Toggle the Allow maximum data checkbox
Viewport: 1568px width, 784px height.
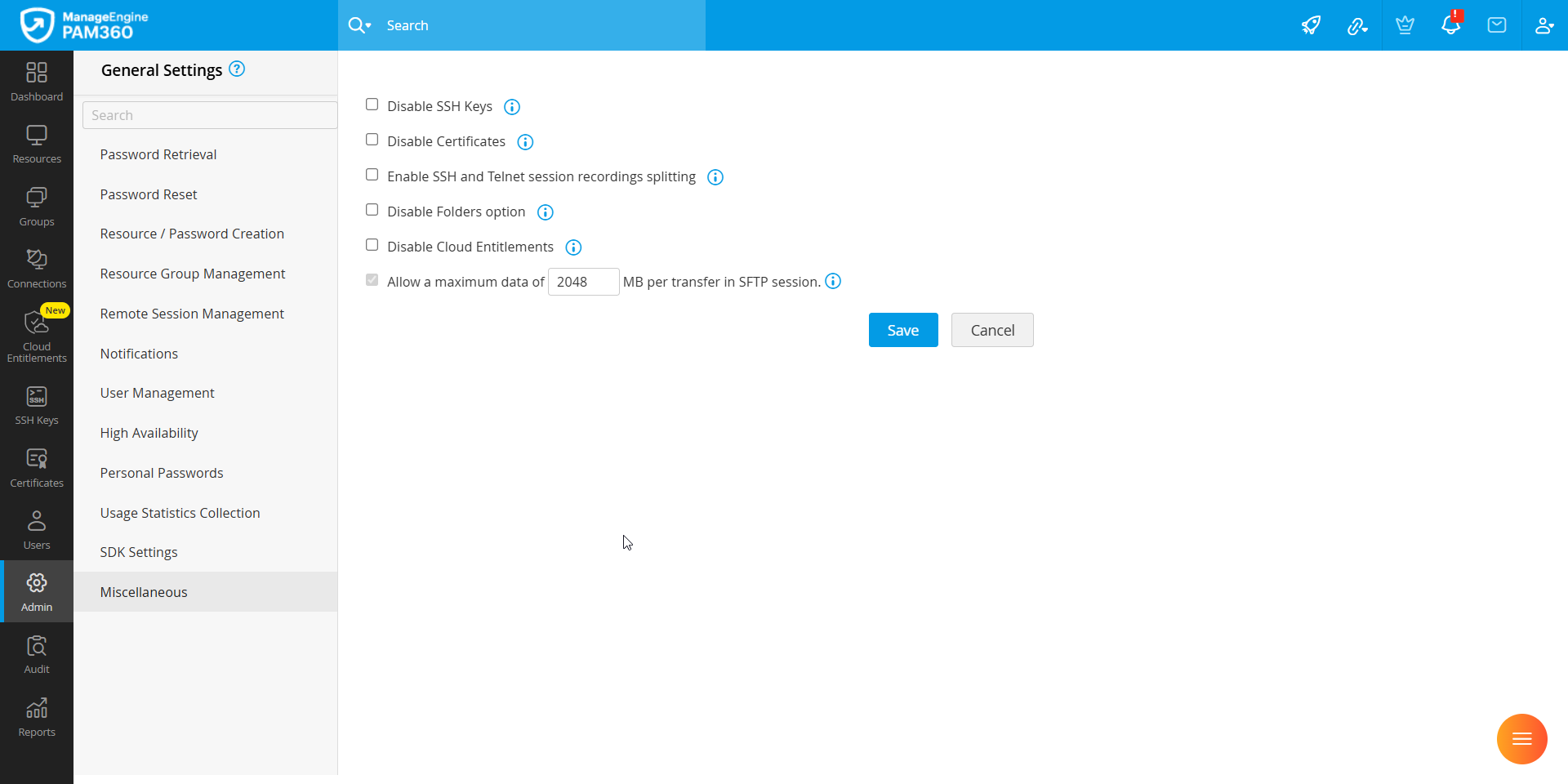372,280
